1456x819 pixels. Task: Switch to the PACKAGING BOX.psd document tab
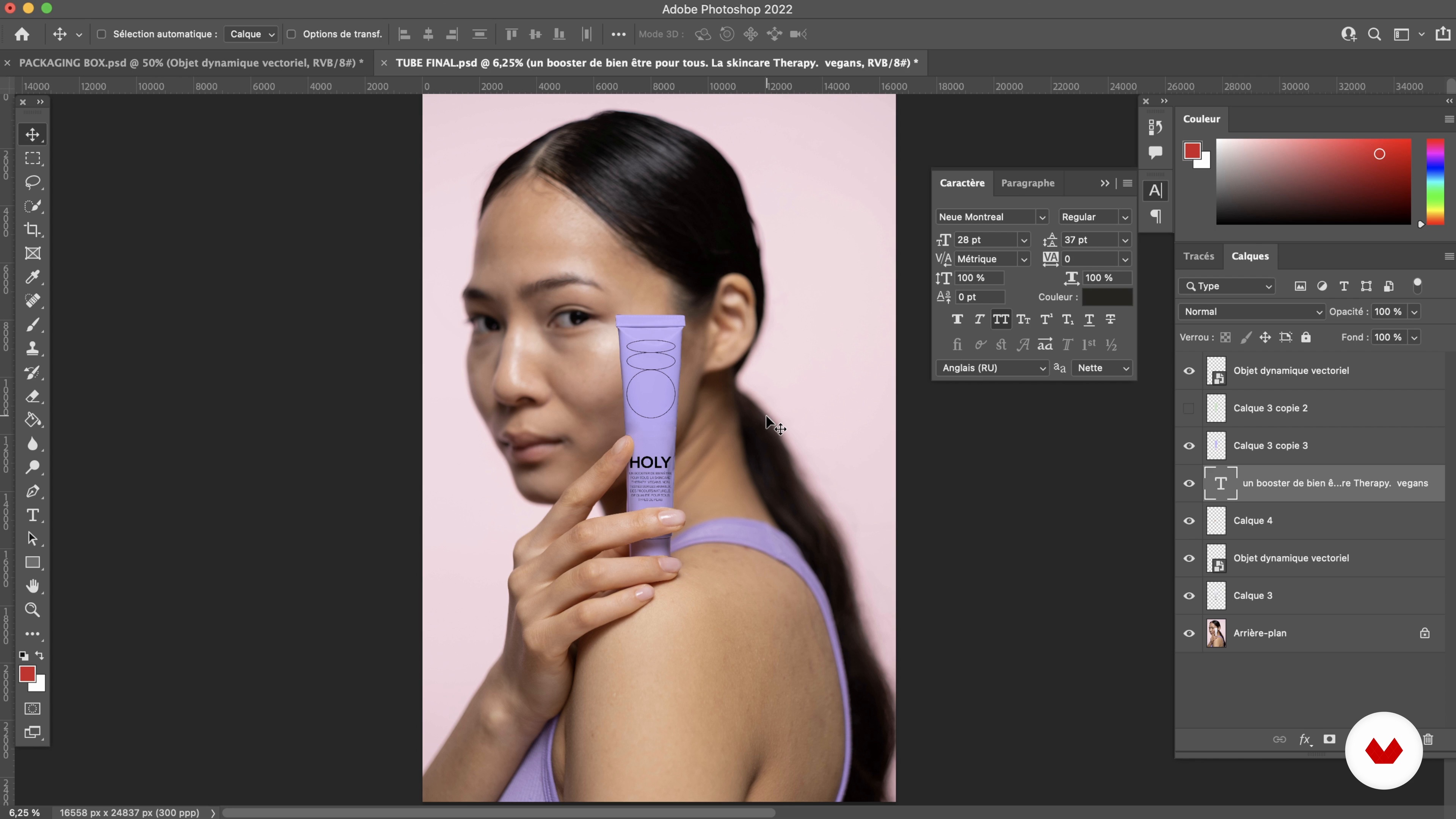click(190, 63)
